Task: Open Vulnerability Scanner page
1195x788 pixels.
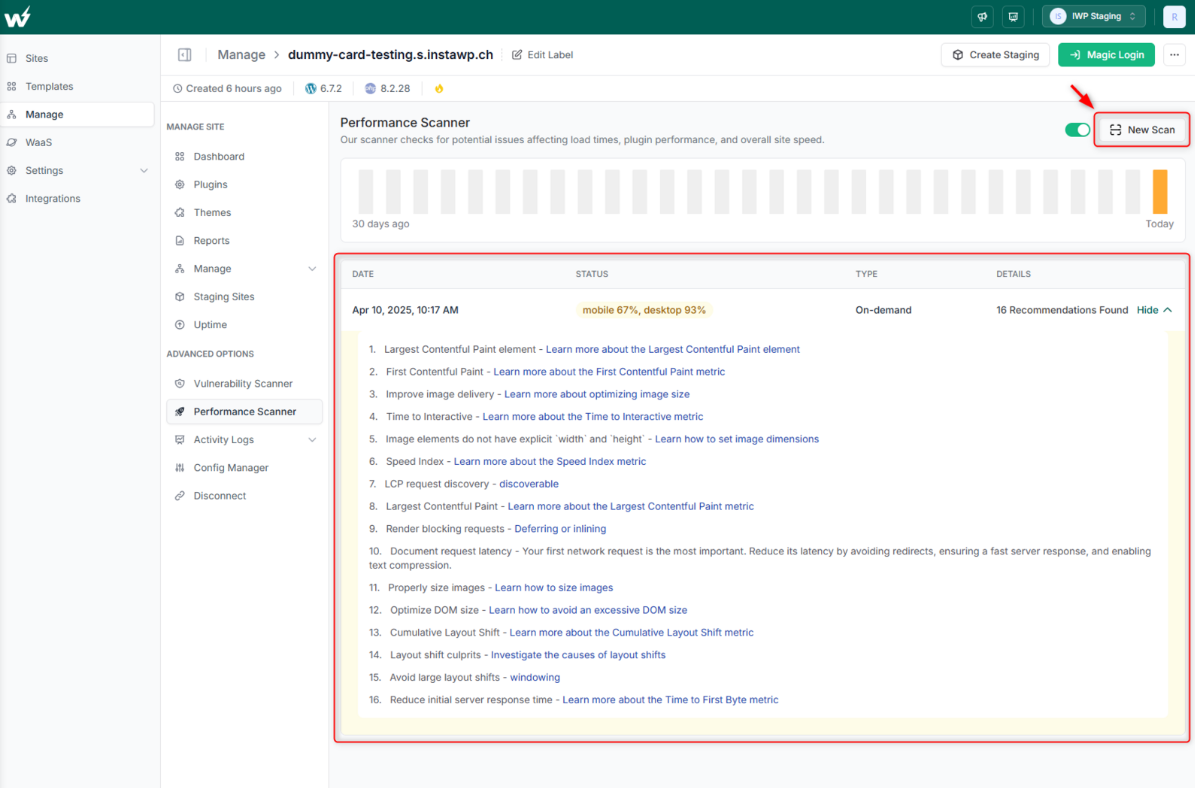Action: click(244, 383)
